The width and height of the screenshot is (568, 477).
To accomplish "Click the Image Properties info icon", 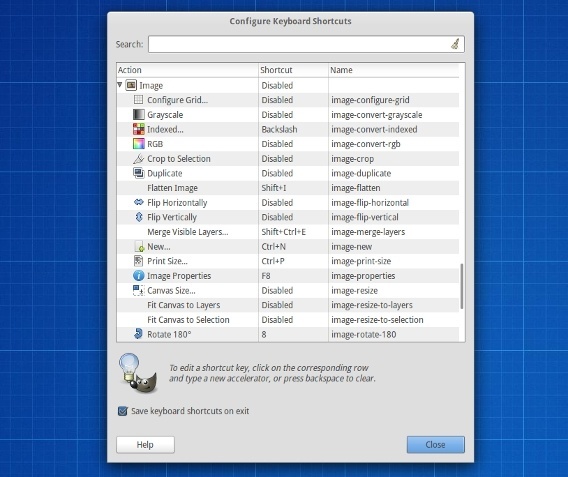I will 138,276.
